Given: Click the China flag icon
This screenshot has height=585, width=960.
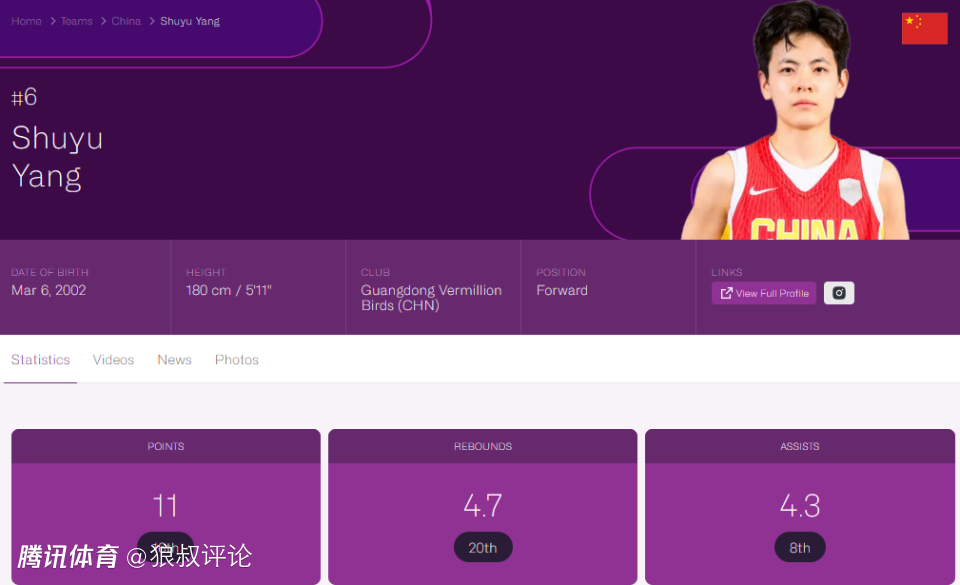Looking at the screenshot, I should [924, 28].
